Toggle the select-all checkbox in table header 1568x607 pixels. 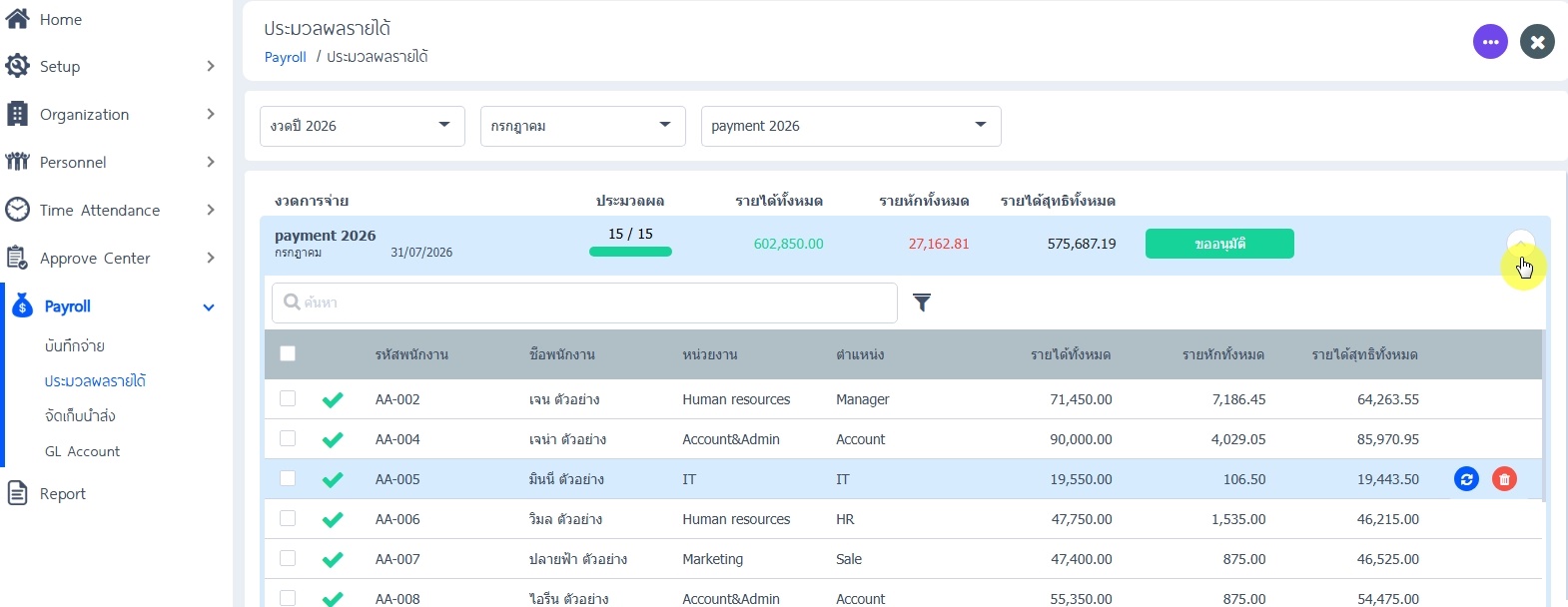coord(288,353)
